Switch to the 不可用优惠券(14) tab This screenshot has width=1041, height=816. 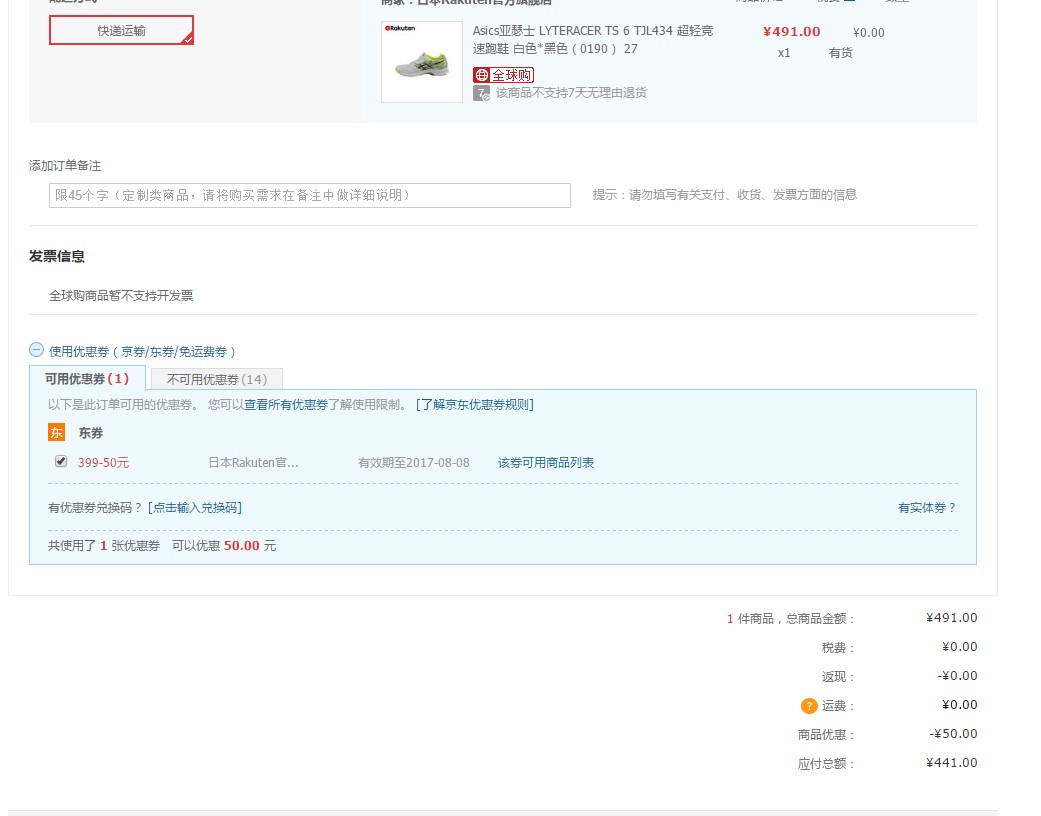click(216, 379)
